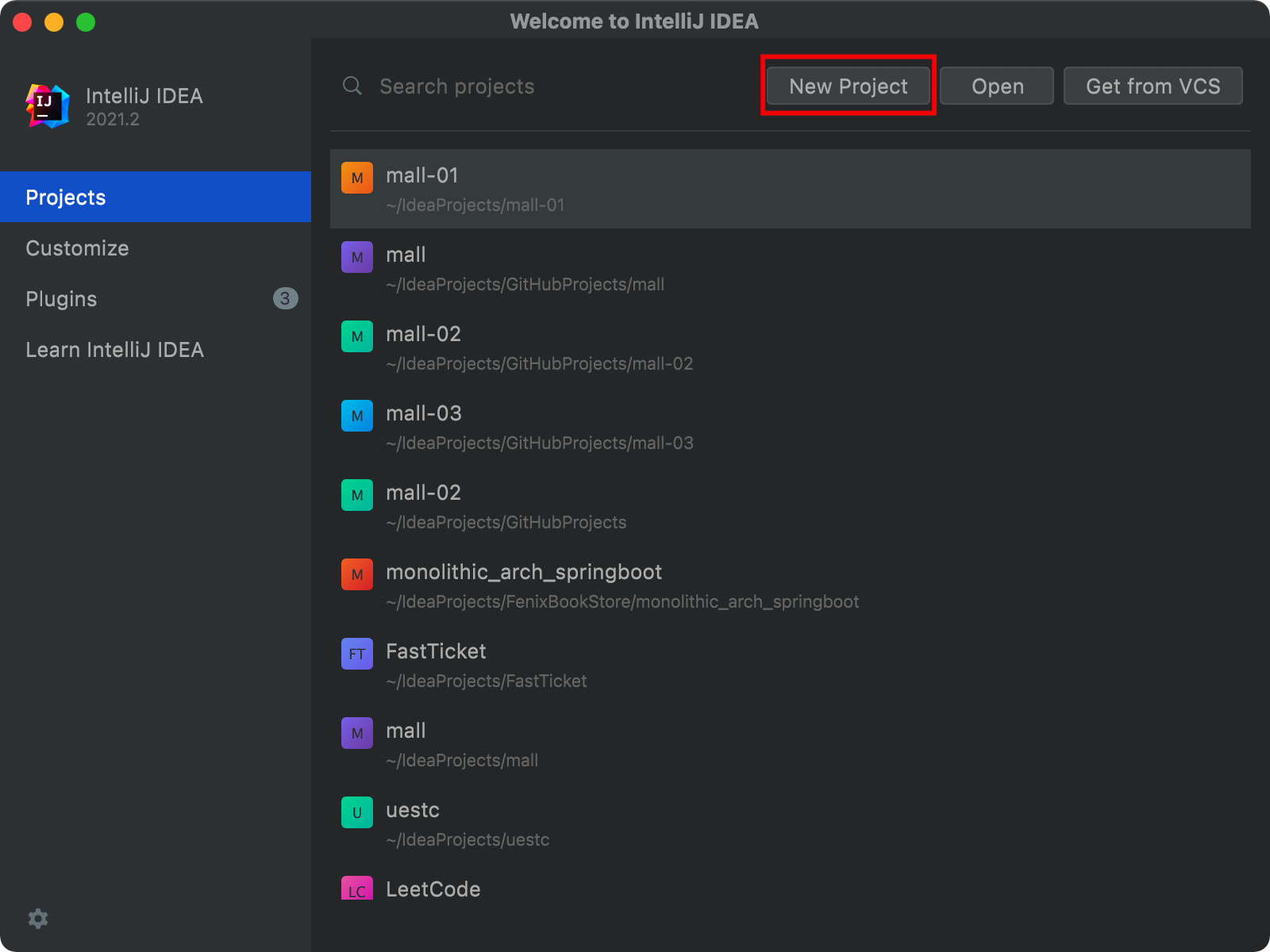
Task: Click the path ~/IdeaProjects/GitHubProjects/mall-02
Action: [x=540, y=363]
